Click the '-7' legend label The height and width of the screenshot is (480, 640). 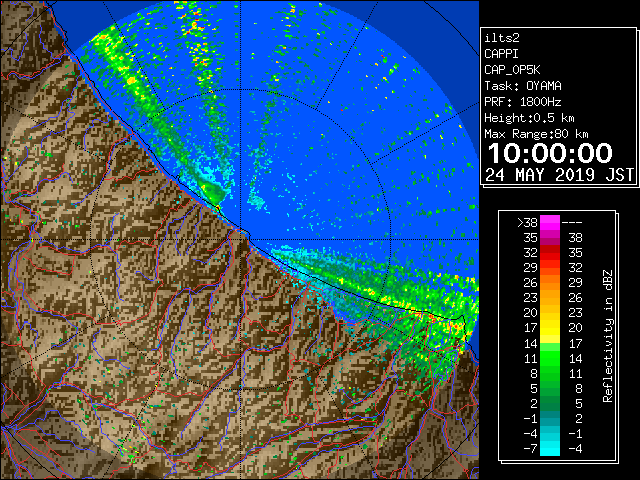[531, 448]
